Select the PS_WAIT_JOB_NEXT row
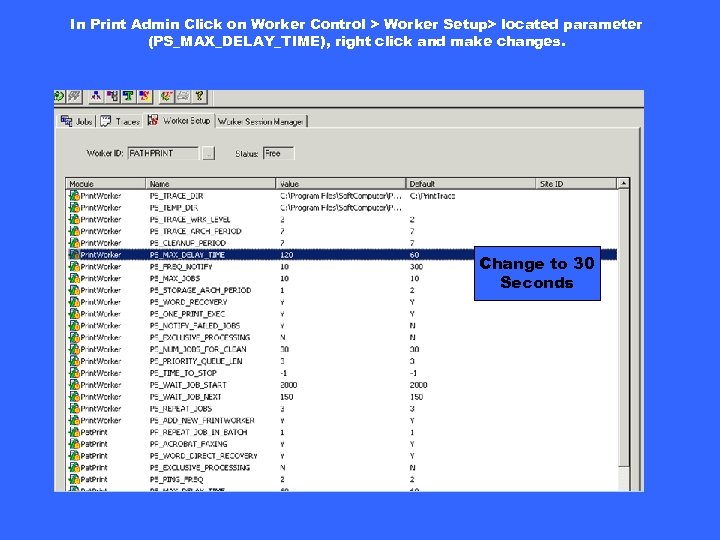Viewport: 720px width, 540px height. click(x=342, y=397)
